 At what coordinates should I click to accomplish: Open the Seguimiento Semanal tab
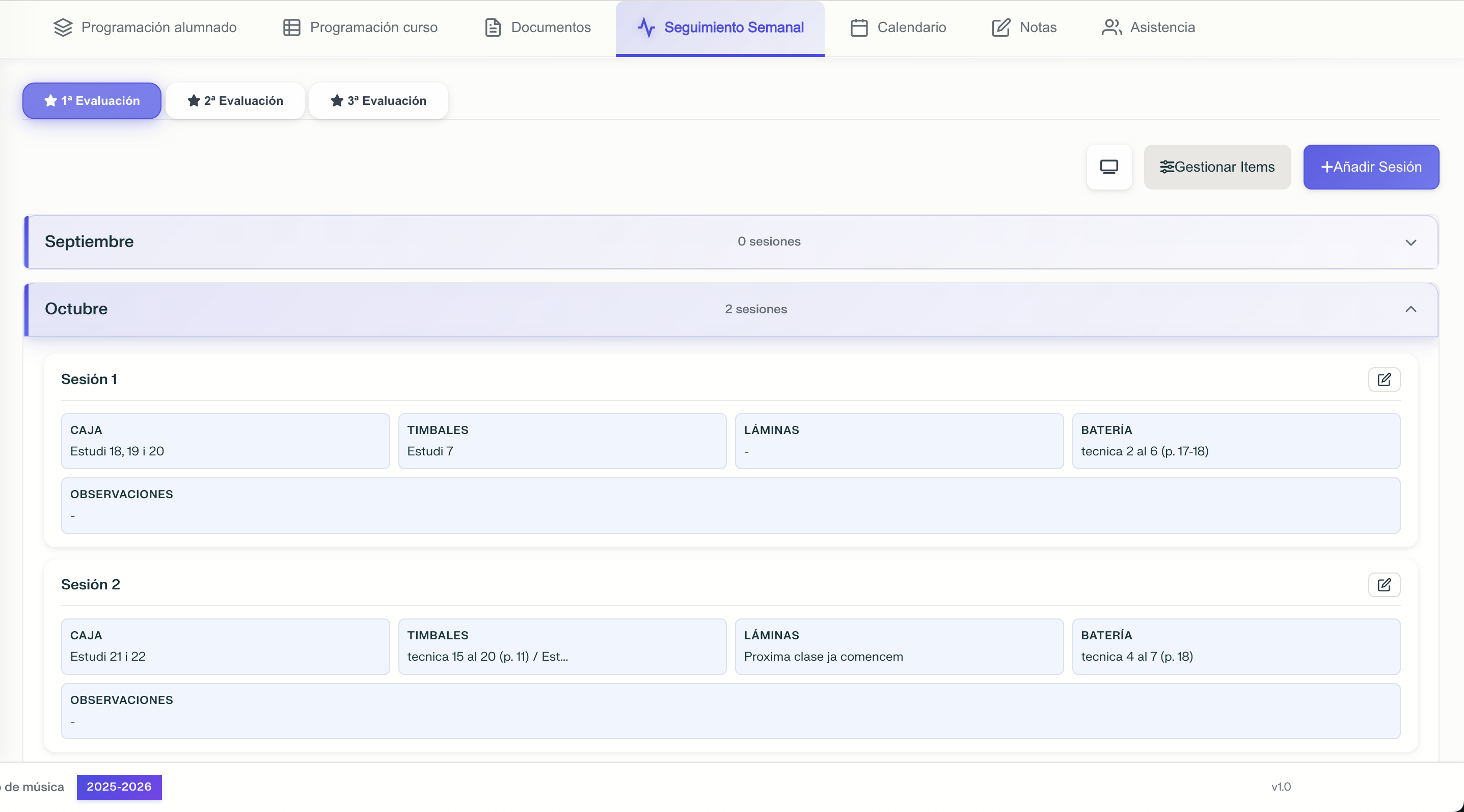click(720, 28)
